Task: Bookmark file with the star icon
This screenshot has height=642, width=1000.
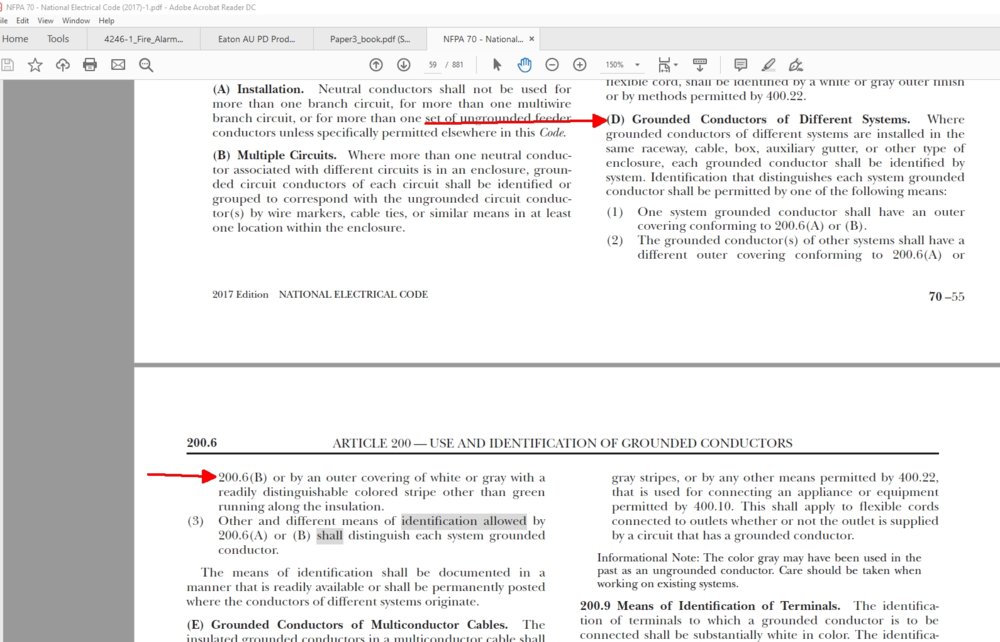Action: (35, 64)
